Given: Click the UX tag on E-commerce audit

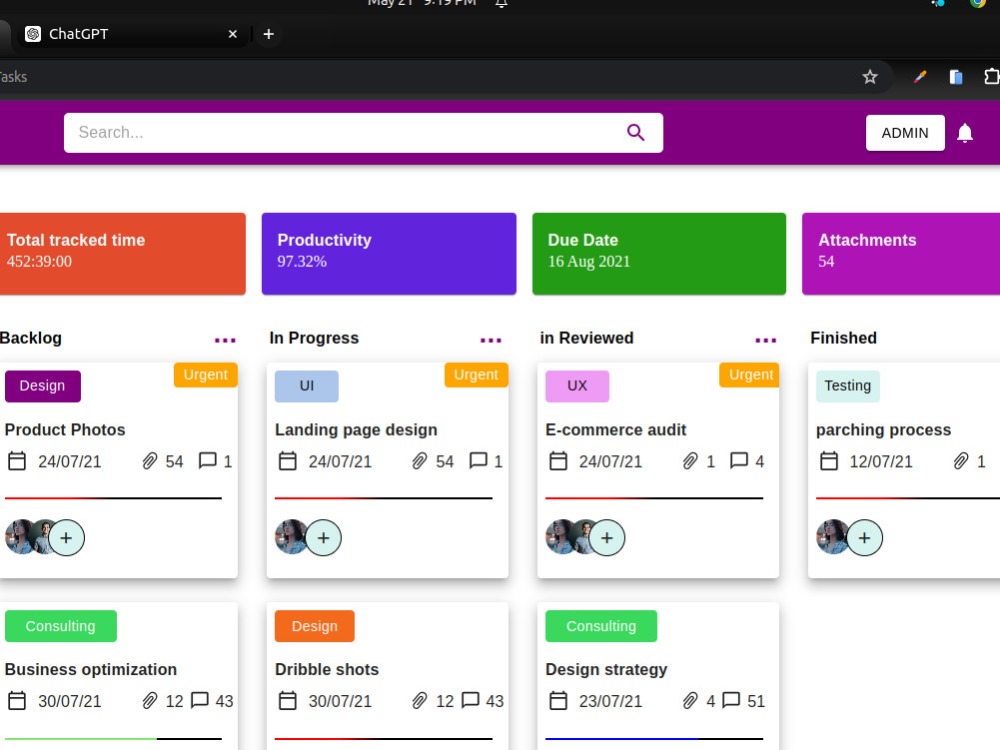Looking at the screenshot, I should 577,386.
